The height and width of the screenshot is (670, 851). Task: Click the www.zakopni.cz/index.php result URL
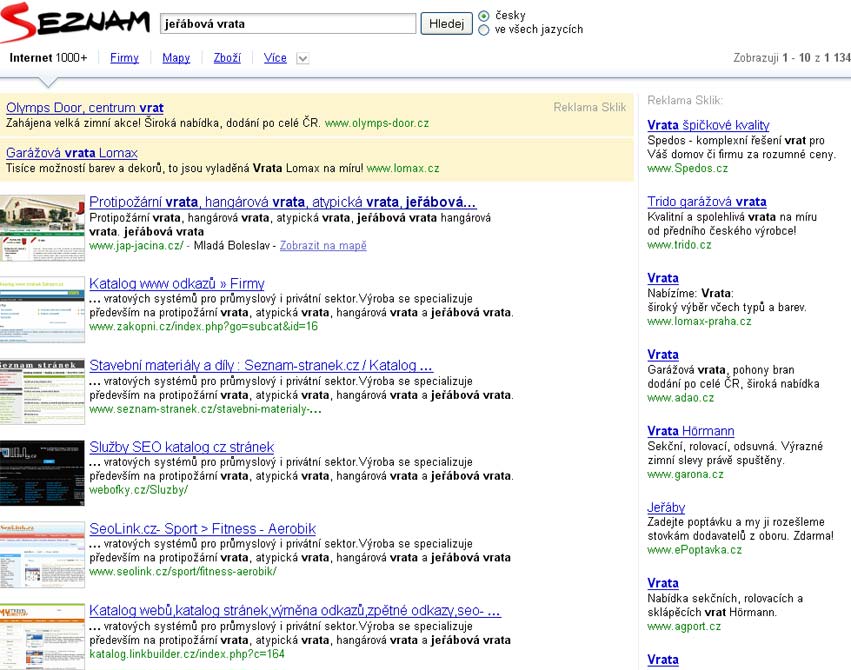click(204, 326)
